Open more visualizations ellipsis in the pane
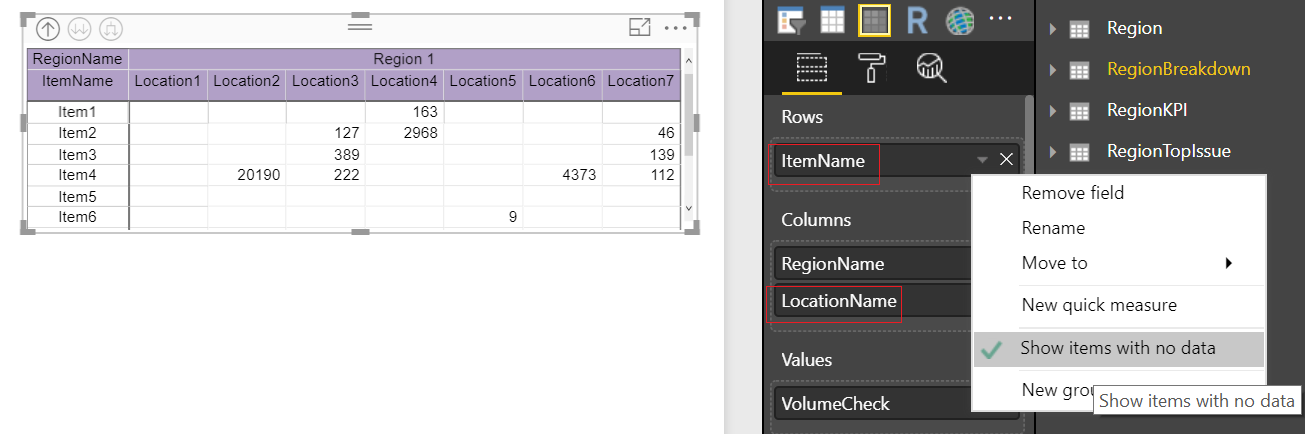Viewport: 1305px width, 434px height. point(1001,18)
